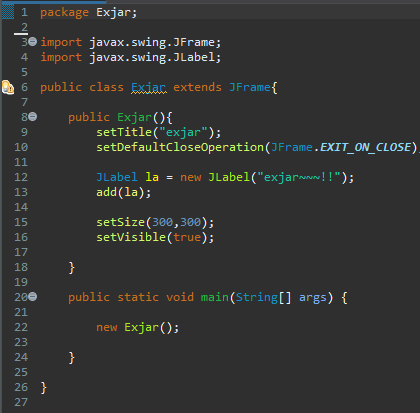Collapse the import block fold on line 3
Screen dimensions: 420x413
32,42
